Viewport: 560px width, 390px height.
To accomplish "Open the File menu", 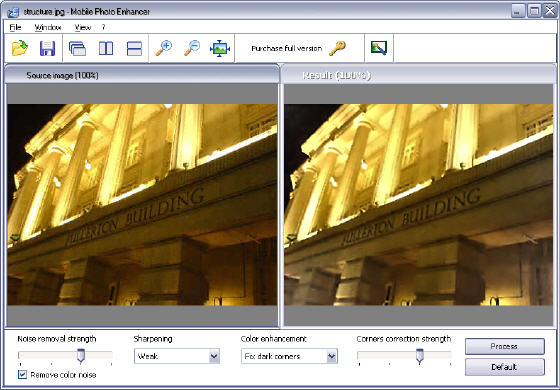I will pyautogui.click(x=15, y=27).
